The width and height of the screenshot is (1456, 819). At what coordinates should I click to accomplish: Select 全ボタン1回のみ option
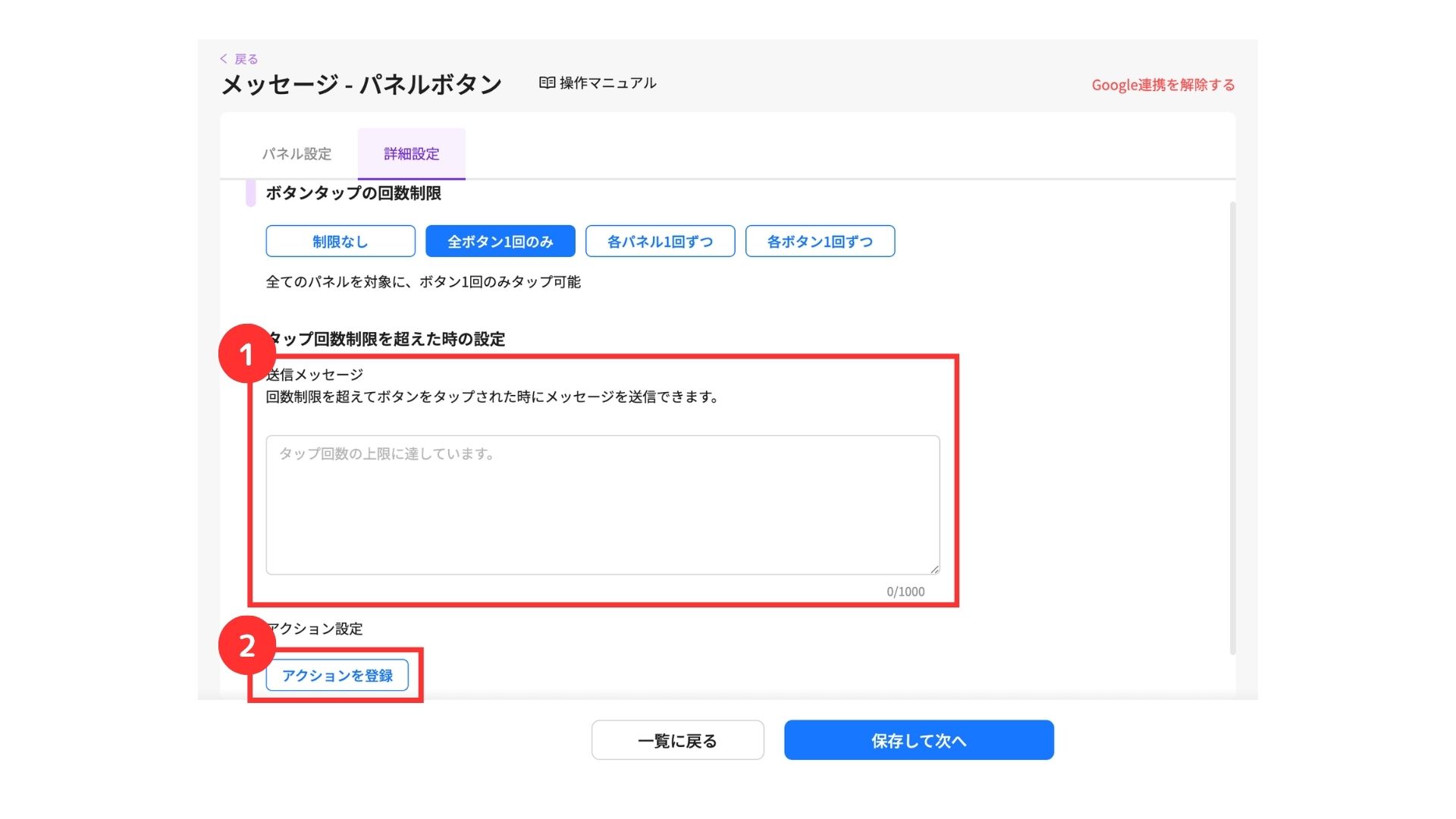point(500,241)
